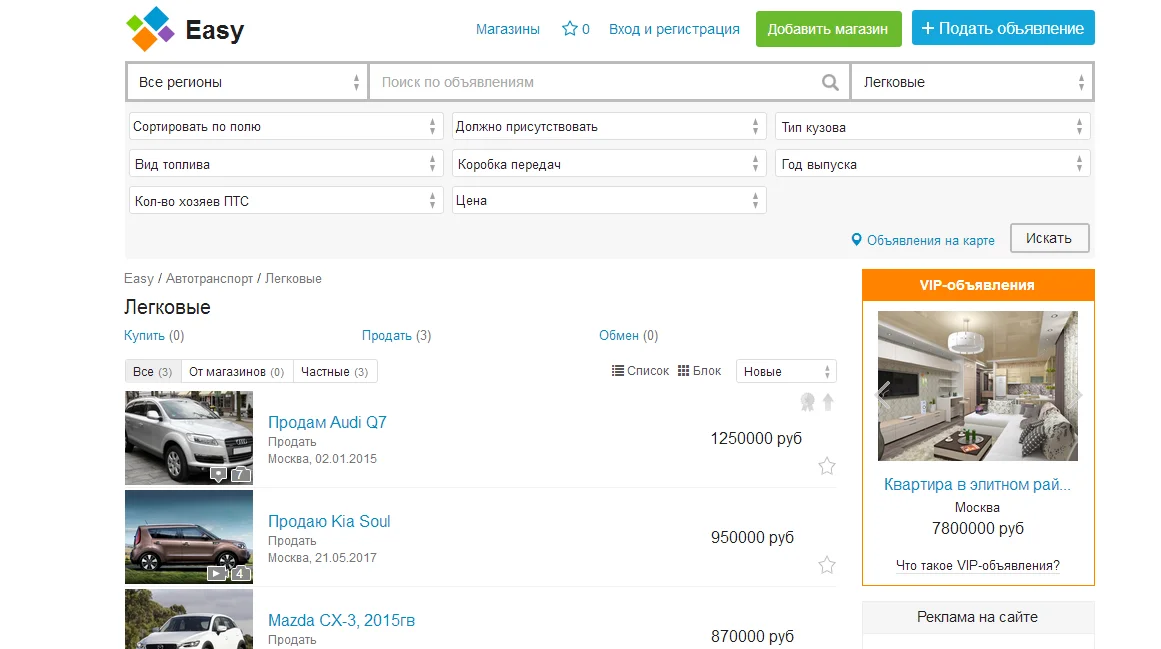Open favorites star counter in header
Screen dimensions: 1161x649
(576, 29)
